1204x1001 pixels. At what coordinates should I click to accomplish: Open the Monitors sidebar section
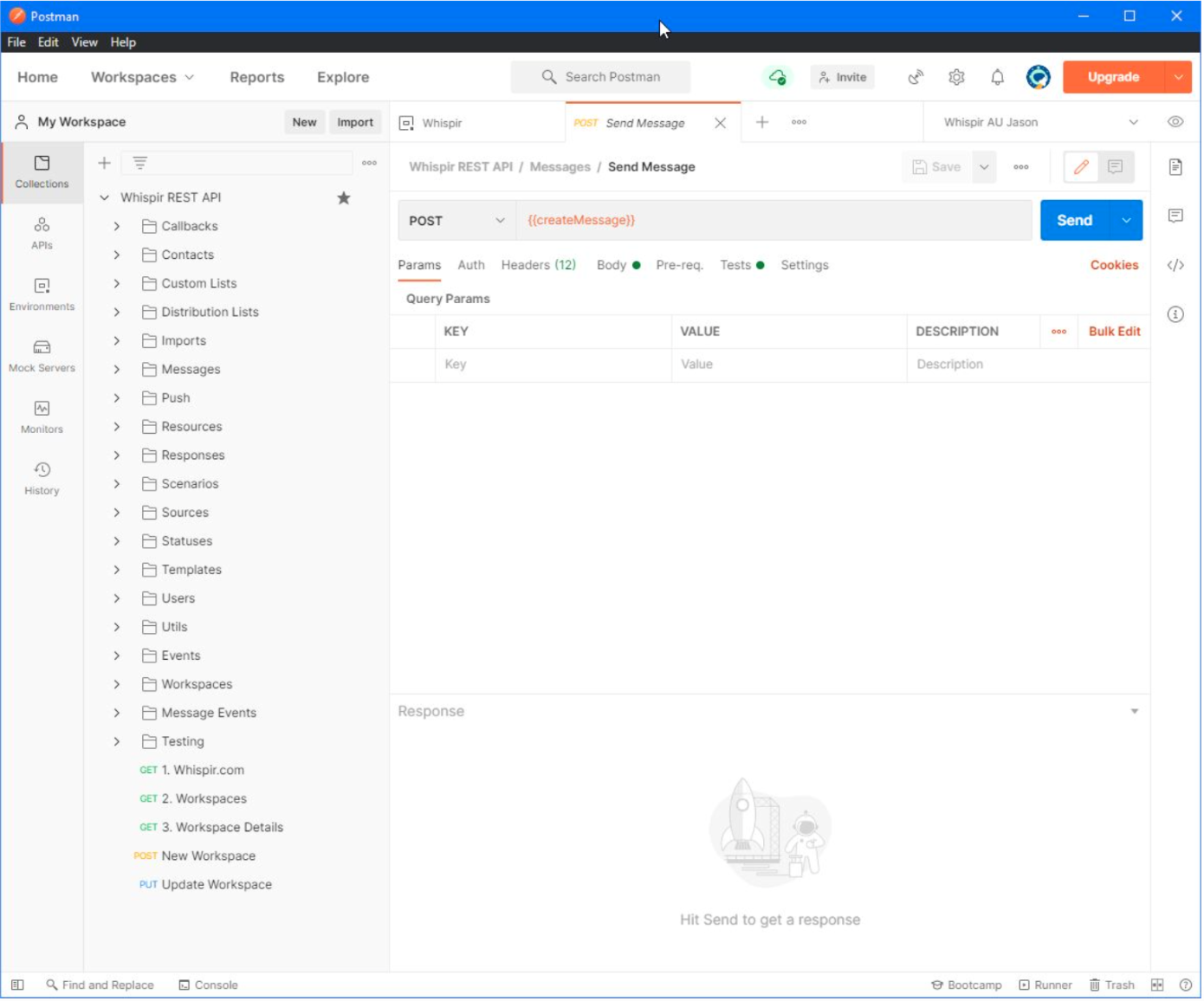[42, 417]
